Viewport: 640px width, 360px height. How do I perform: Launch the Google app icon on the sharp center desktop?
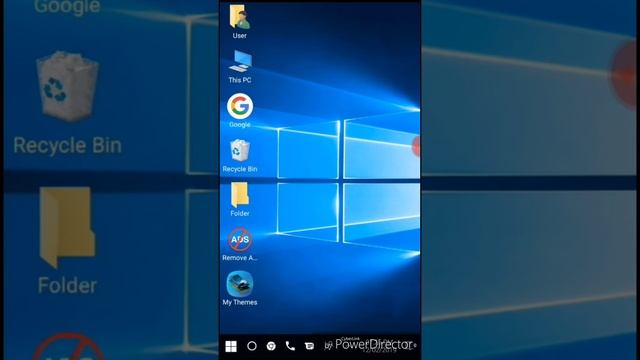240,106
